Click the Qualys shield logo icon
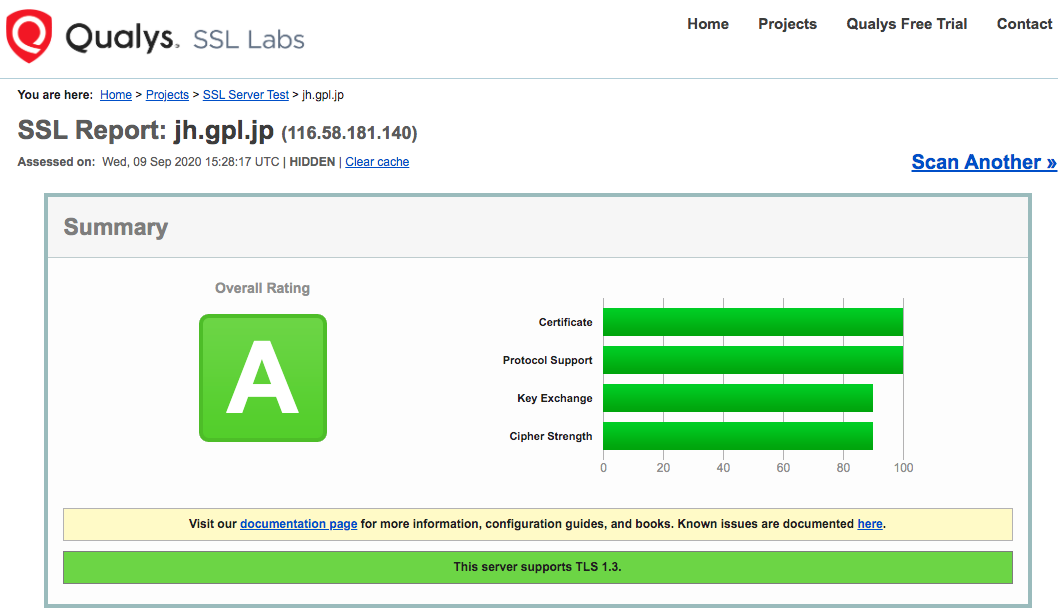 [x=29, y=37]
